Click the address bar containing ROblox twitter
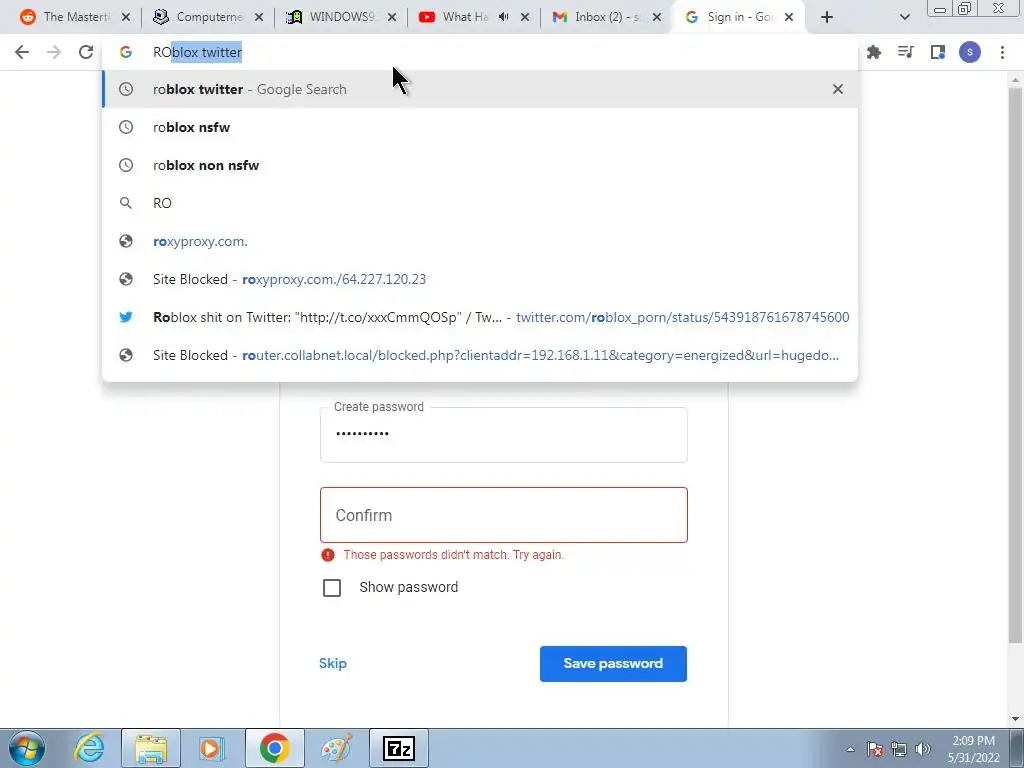The width and height of the screenshot is (1024, 768). pos(480,52)
